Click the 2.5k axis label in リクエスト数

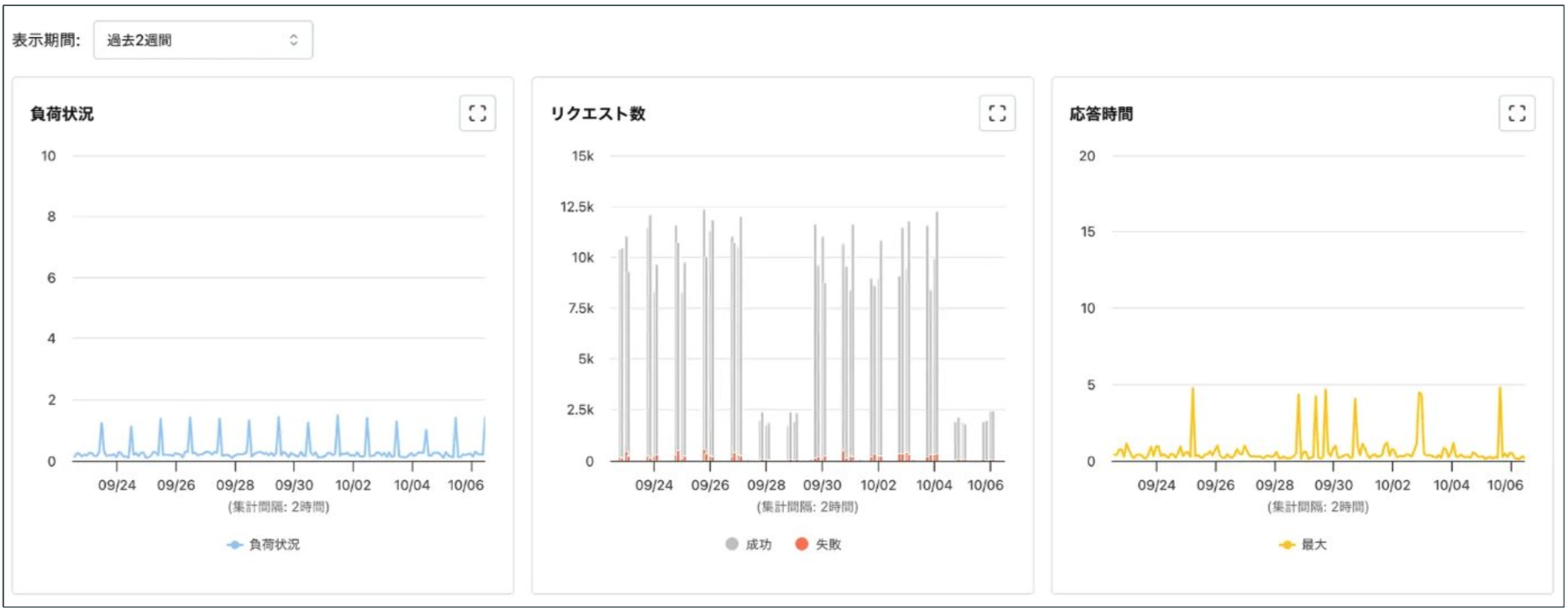(581, 410)
